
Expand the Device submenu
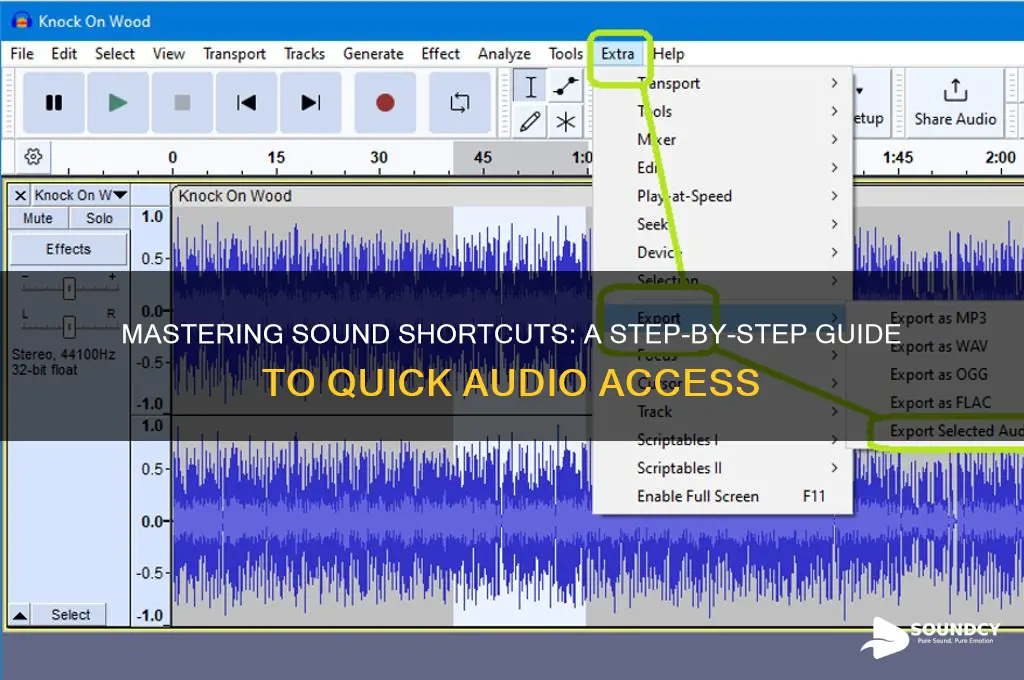[x=722, y=252]
